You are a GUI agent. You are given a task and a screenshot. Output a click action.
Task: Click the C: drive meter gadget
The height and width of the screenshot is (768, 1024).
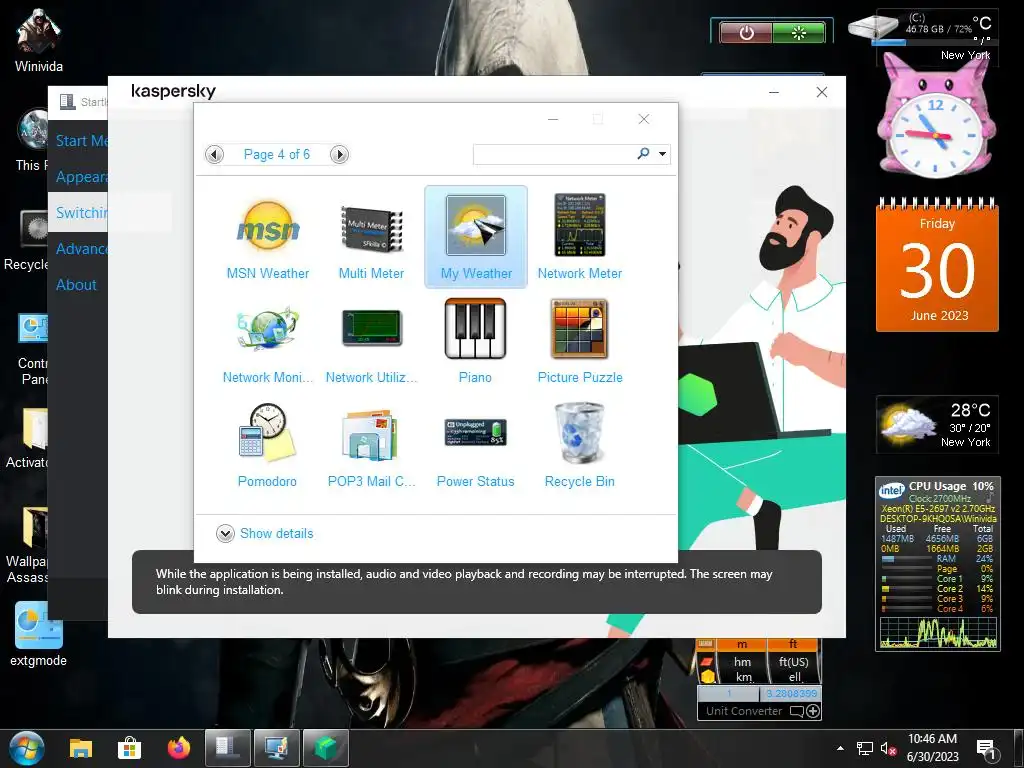point(922,30)
